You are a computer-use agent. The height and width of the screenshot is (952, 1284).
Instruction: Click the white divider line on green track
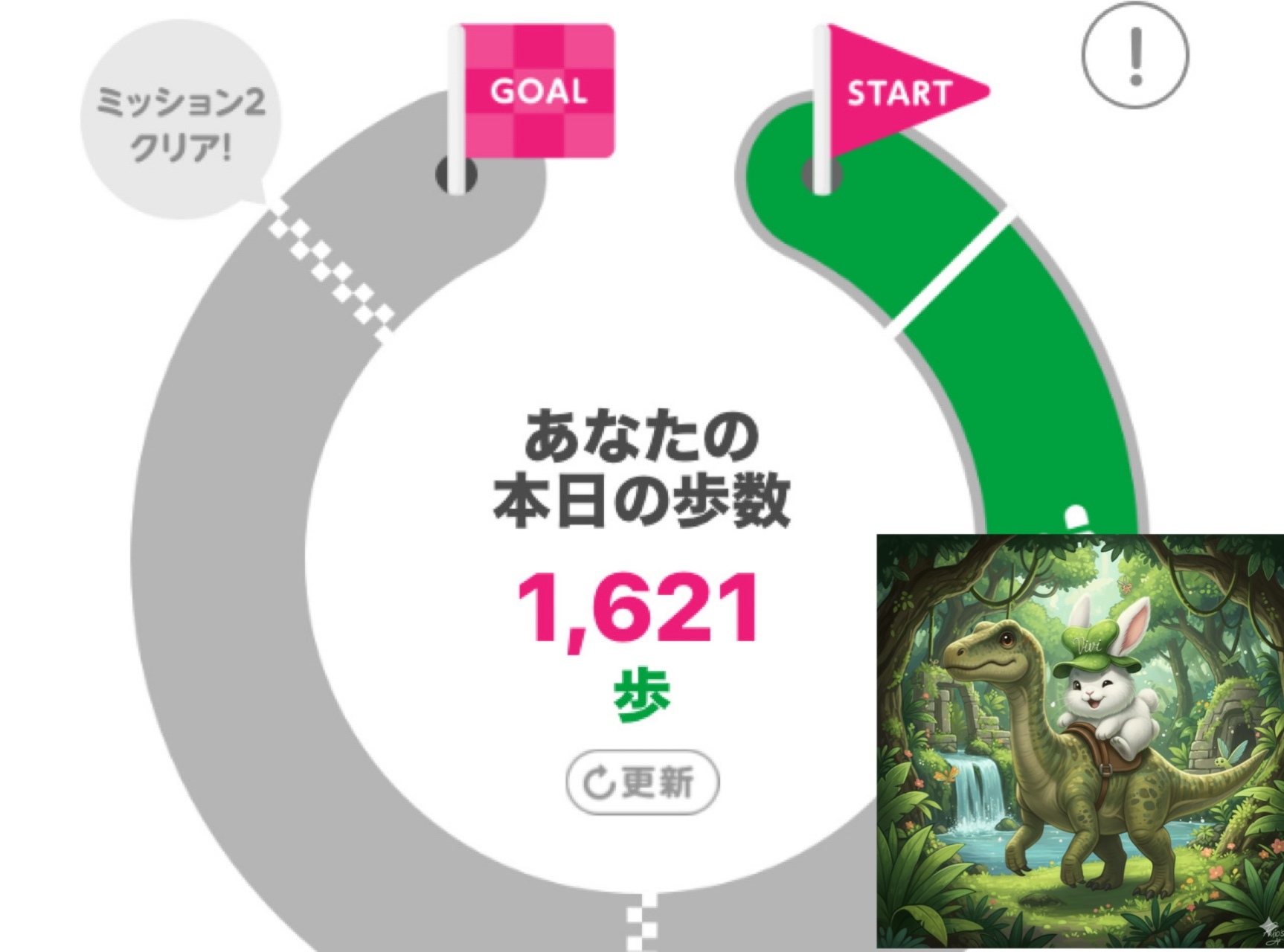pyautogui.click(x=952, y=268)
